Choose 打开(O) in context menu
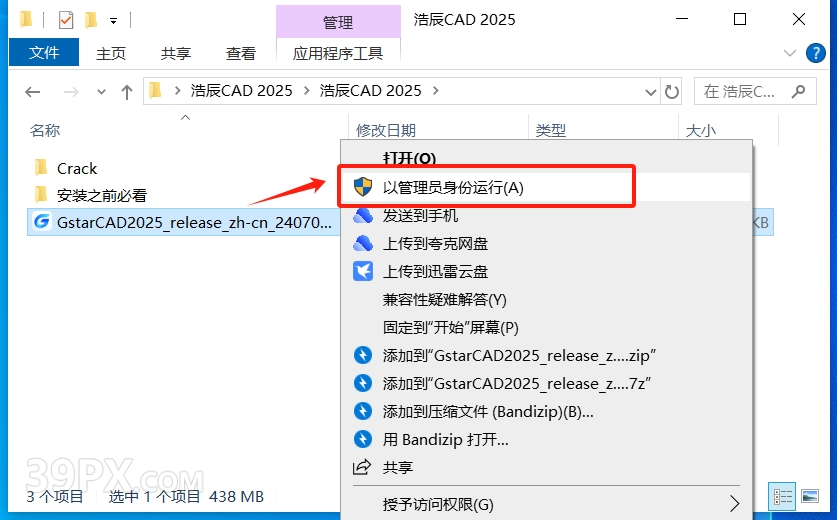The height and width of the screenshot is (520, 837). (409, 158)
